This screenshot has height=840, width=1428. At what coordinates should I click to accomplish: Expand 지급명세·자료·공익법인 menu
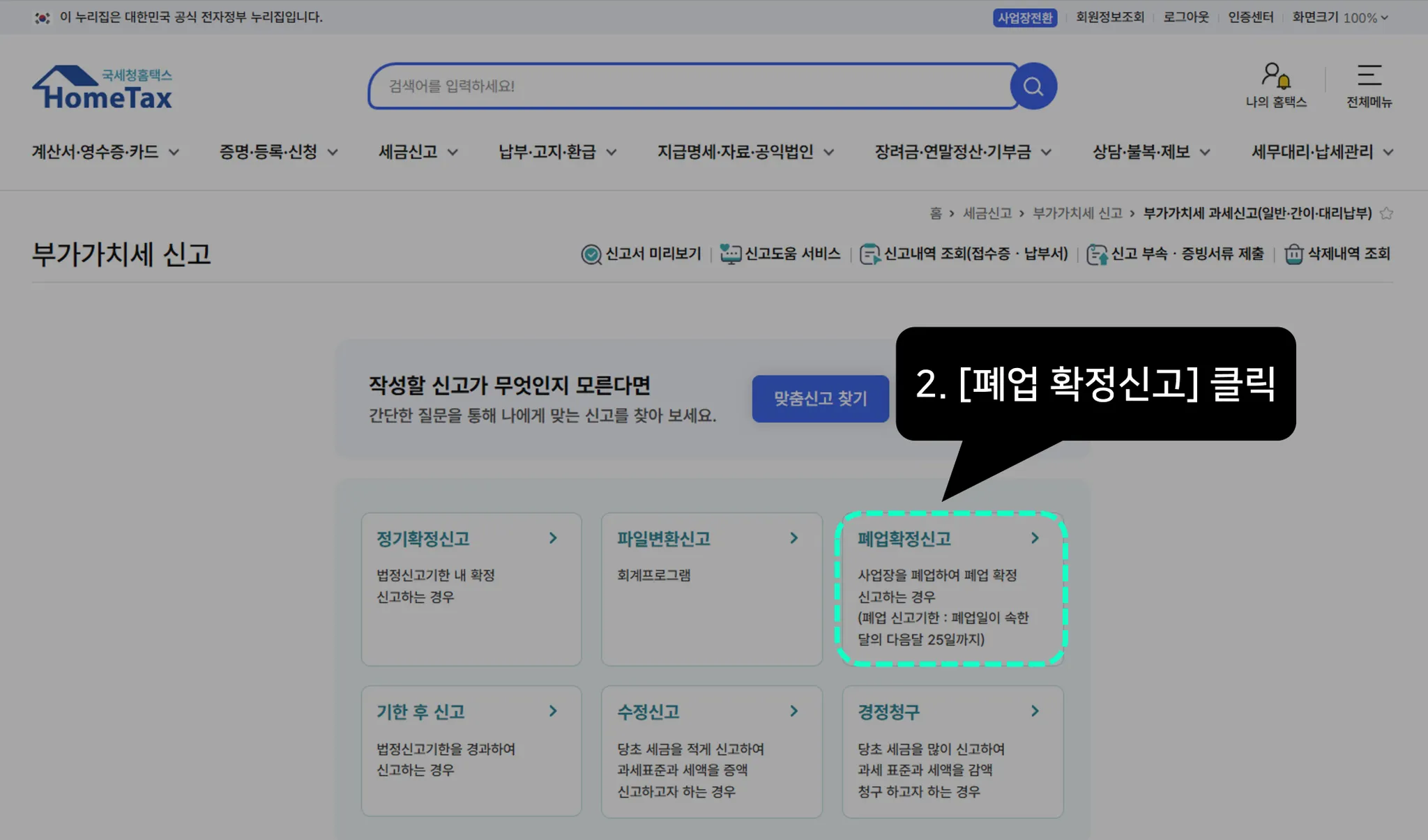(745, 152)
